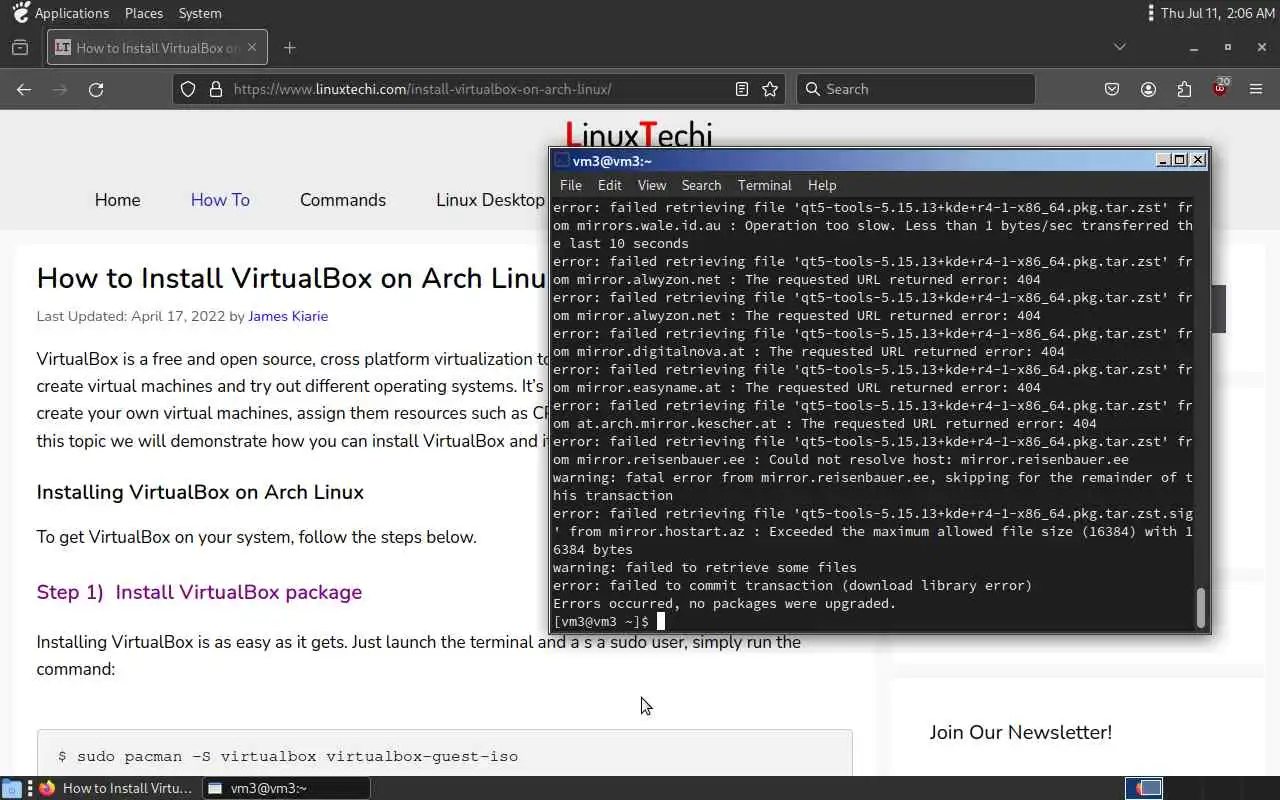Open the Firefox account icon
Image resolution: width=1280 pixels, height=800 pixels.
pyautogui.click(x=1148, y=89)
